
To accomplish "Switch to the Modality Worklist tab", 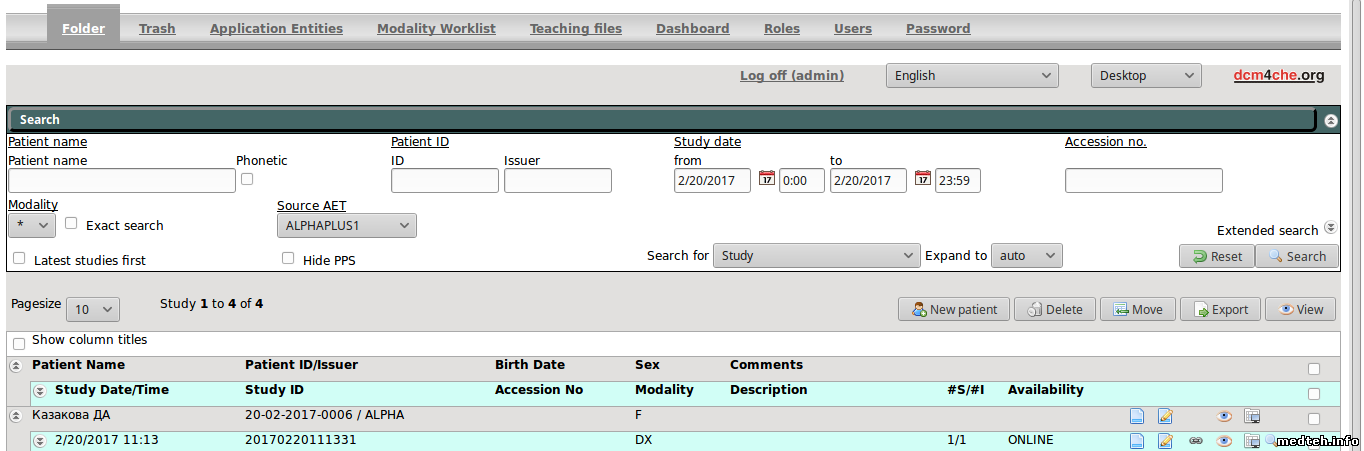I will (436, 29).
